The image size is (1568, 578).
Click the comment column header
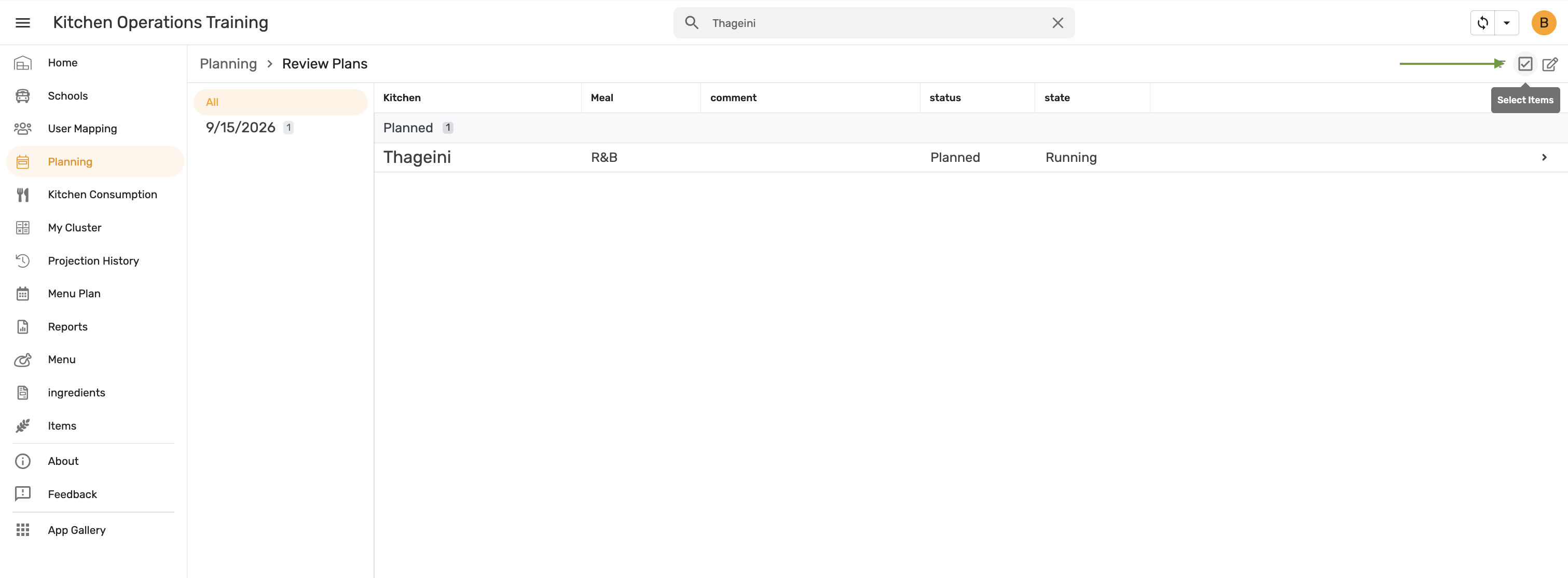point(733,98)
